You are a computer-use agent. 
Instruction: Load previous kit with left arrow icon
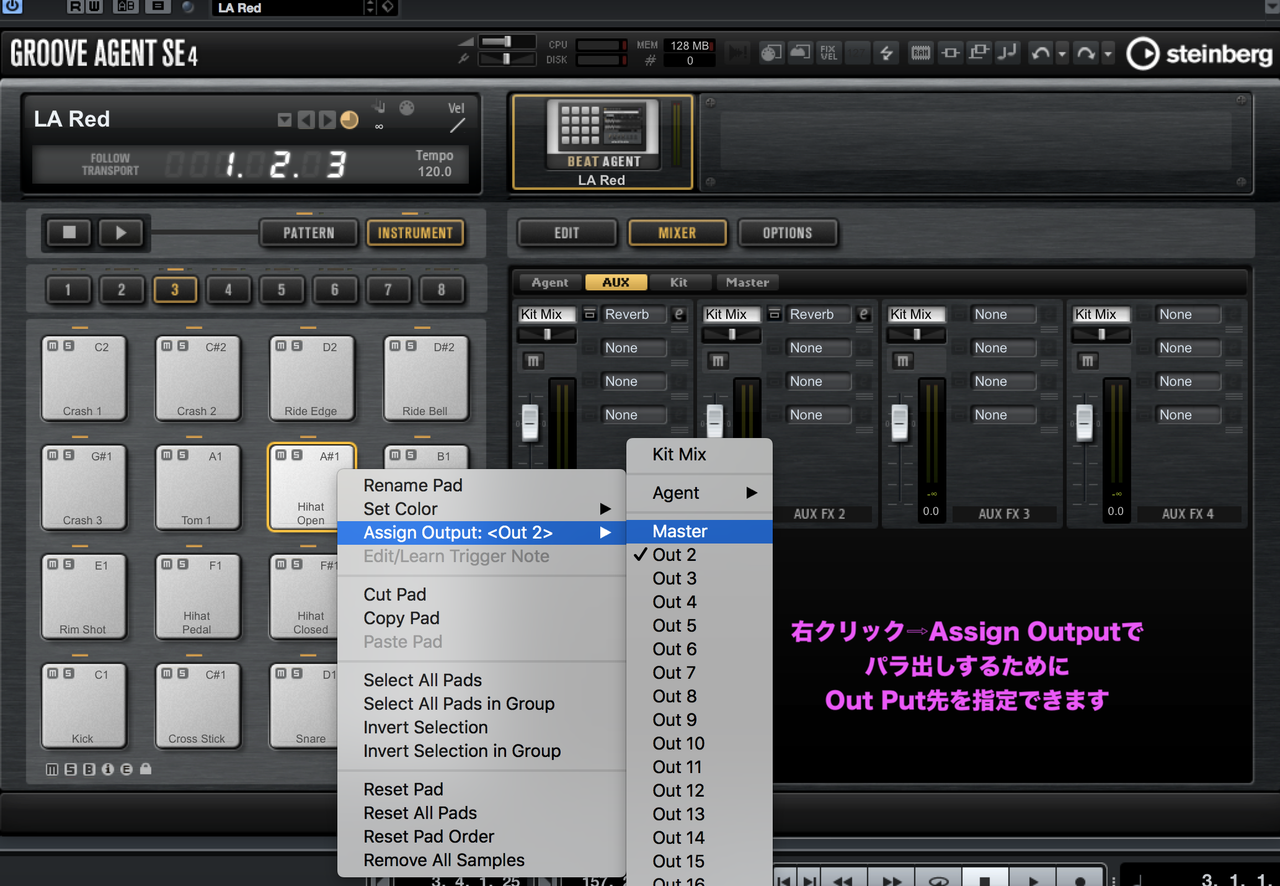307,120
